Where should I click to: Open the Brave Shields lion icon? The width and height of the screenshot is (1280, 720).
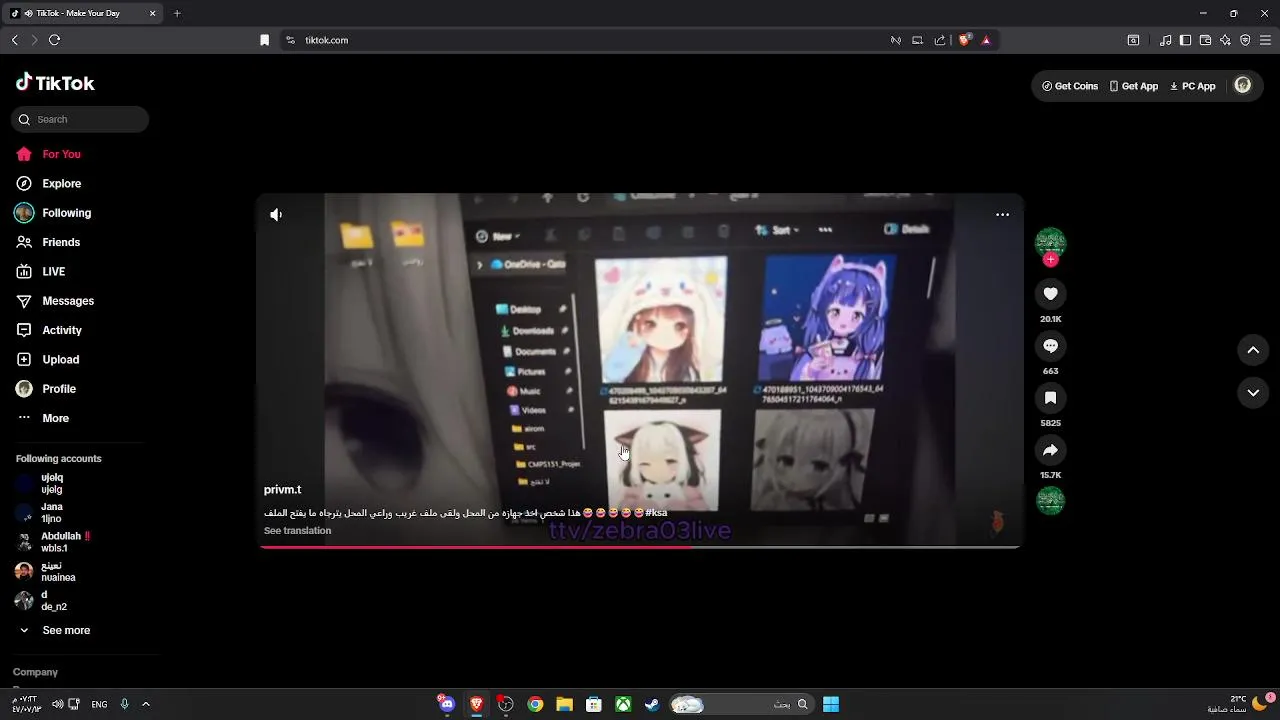click(x=965, y=40)
